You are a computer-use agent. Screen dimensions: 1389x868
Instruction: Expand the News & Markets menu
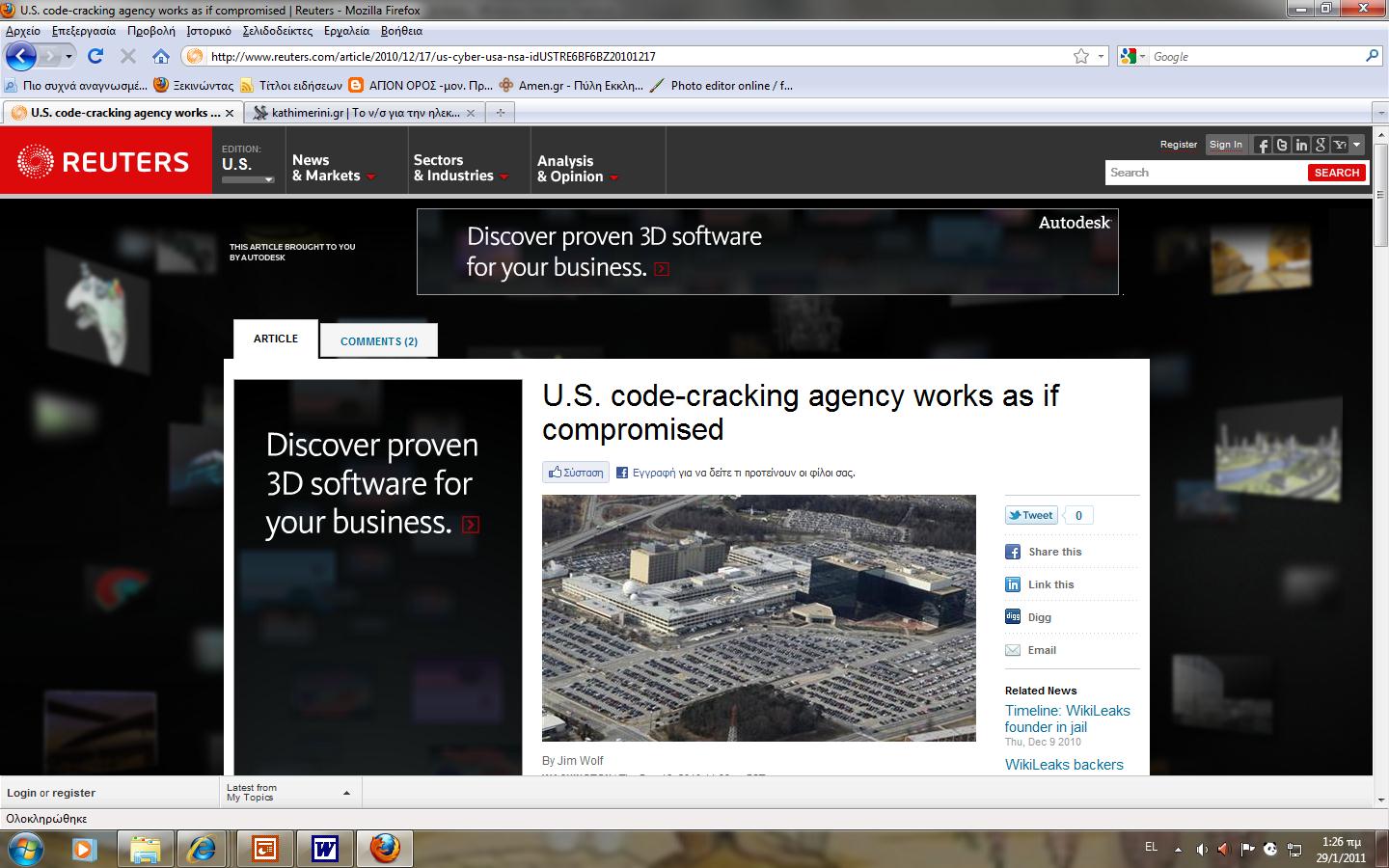click(x=334, y=168)
